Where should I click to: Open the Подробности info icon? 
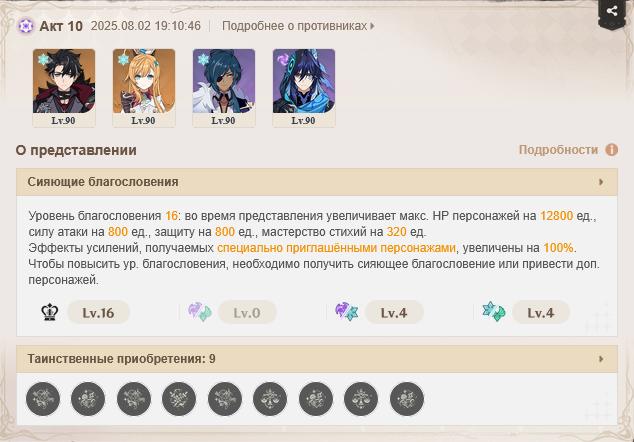pyautogui.click(x=611, y=150)
